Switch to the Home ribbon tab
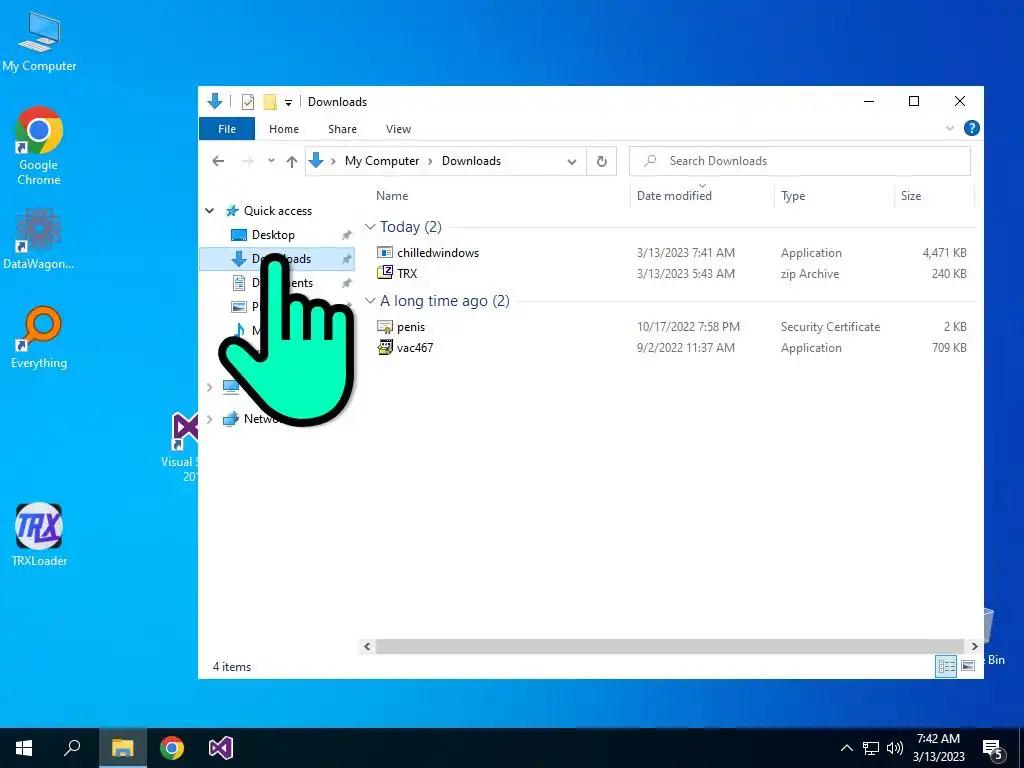 [283, 129]
